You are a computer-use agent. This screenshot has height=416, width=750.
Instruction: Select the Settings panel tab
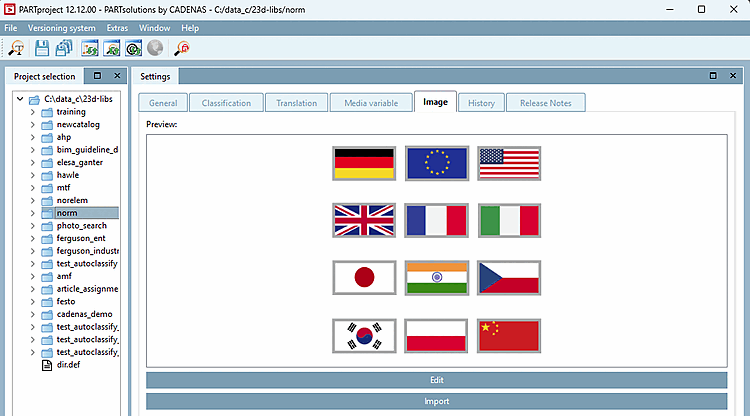155,77
